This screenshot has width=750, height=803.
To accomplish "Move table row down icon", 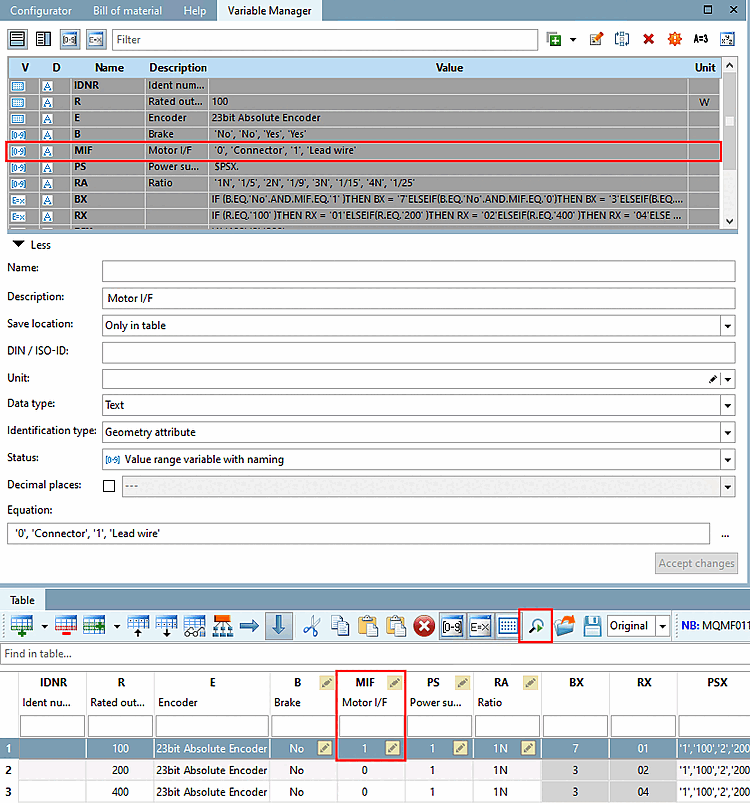I will tap(166, 626).
